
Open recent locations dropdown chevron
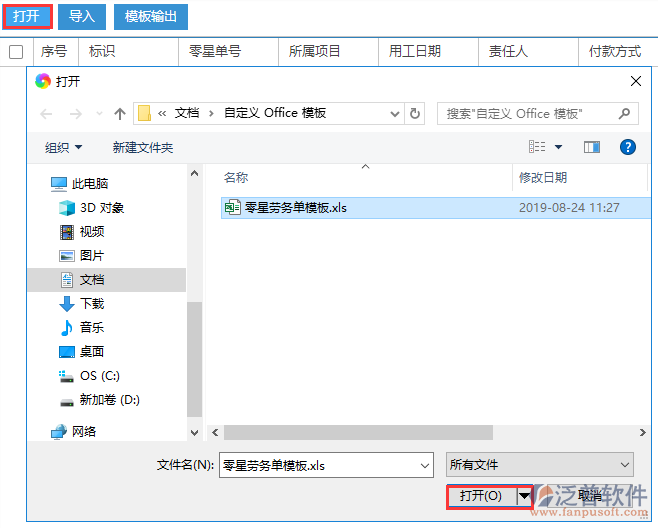[x=99, y=114]
